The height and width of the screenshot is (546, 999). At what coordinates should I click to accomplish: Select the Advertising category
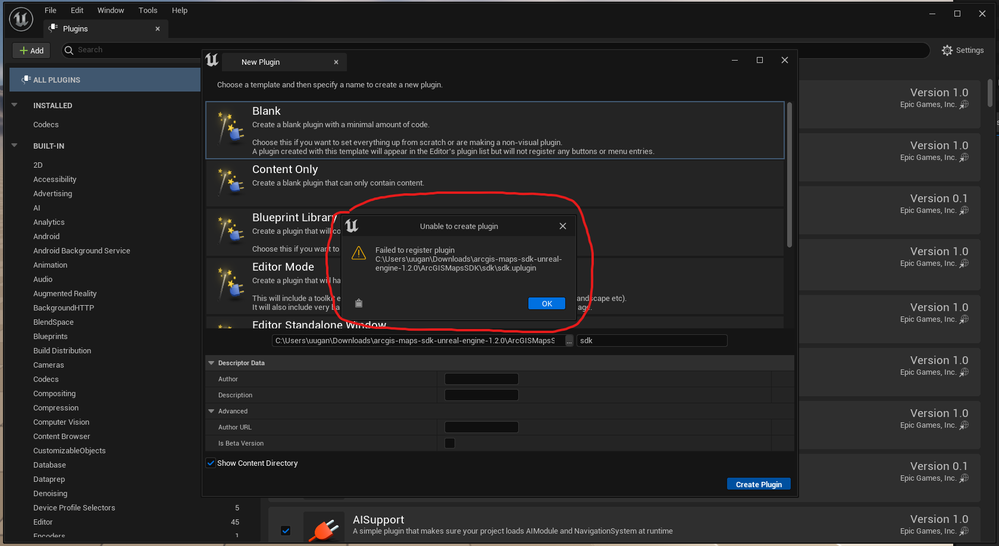tap(52, 194)
